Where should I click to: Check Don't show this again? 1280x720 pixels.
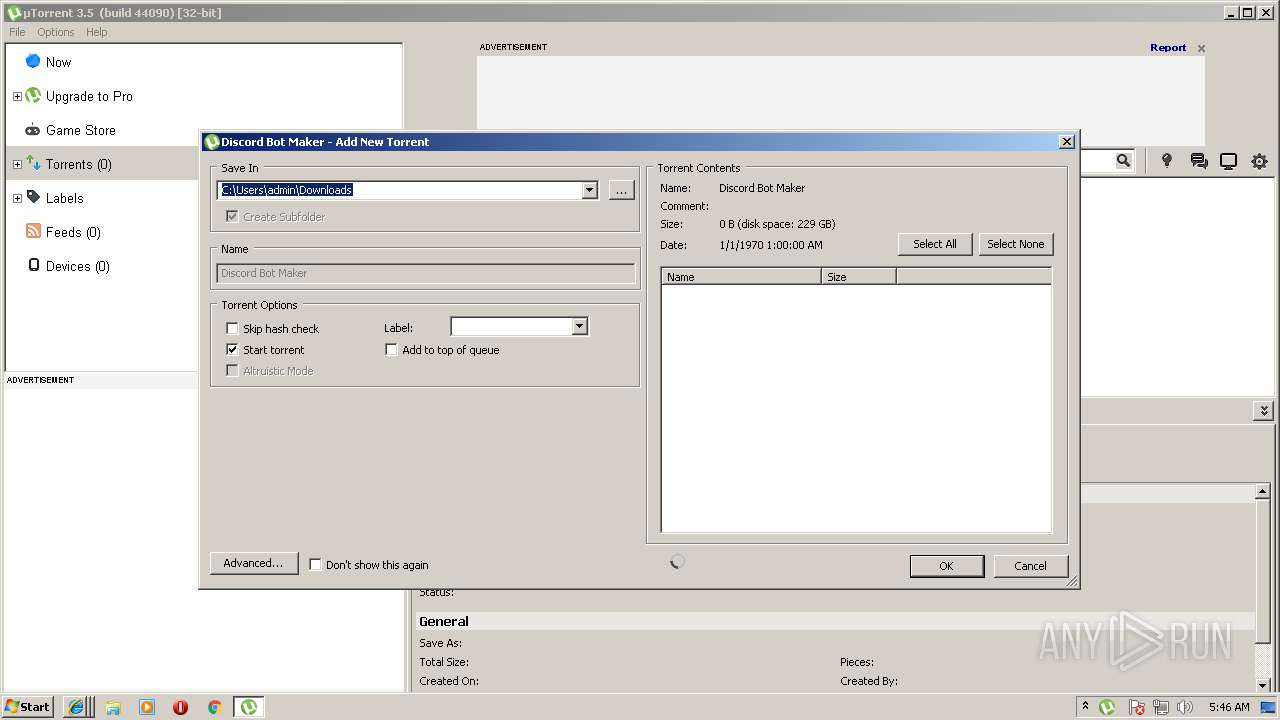tap(315, 564)
